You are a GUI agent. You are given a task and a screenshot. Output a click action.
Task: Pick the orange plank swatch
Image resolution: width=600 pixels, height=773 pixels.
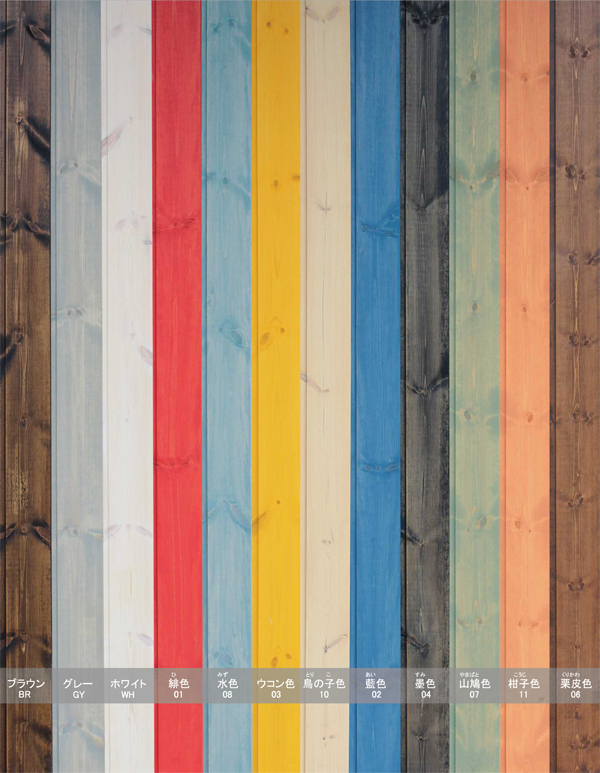click(524, 330)
